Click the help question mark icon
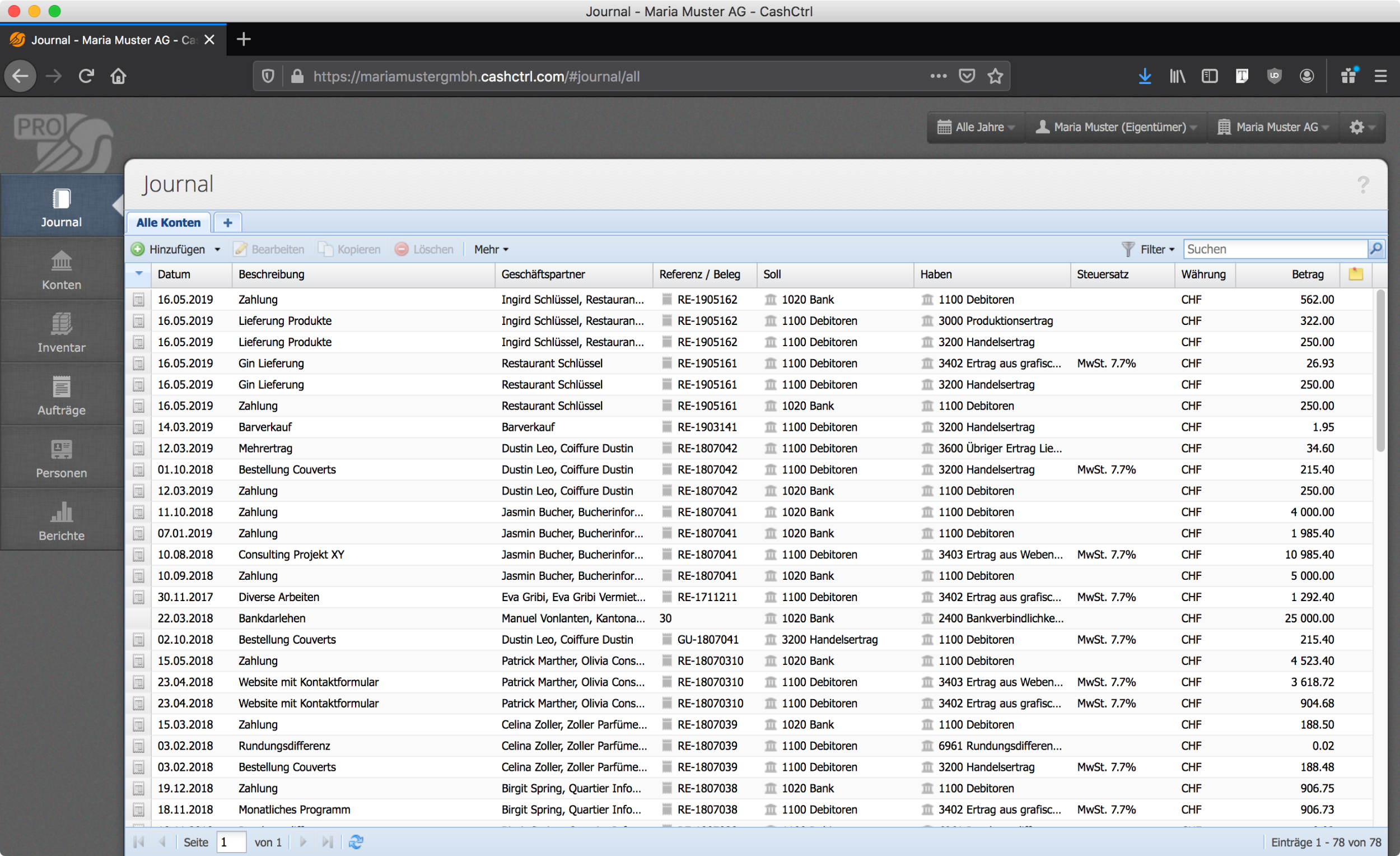1400x856 pixels. pyautogui.click(x=1362, y=184)
